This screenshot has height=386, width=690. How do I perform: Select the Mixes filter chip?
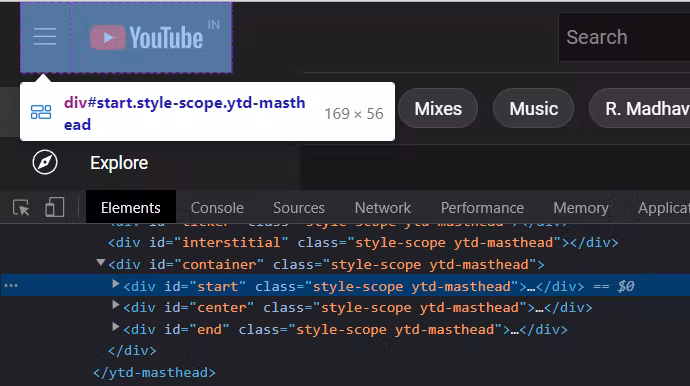[438, 108]
